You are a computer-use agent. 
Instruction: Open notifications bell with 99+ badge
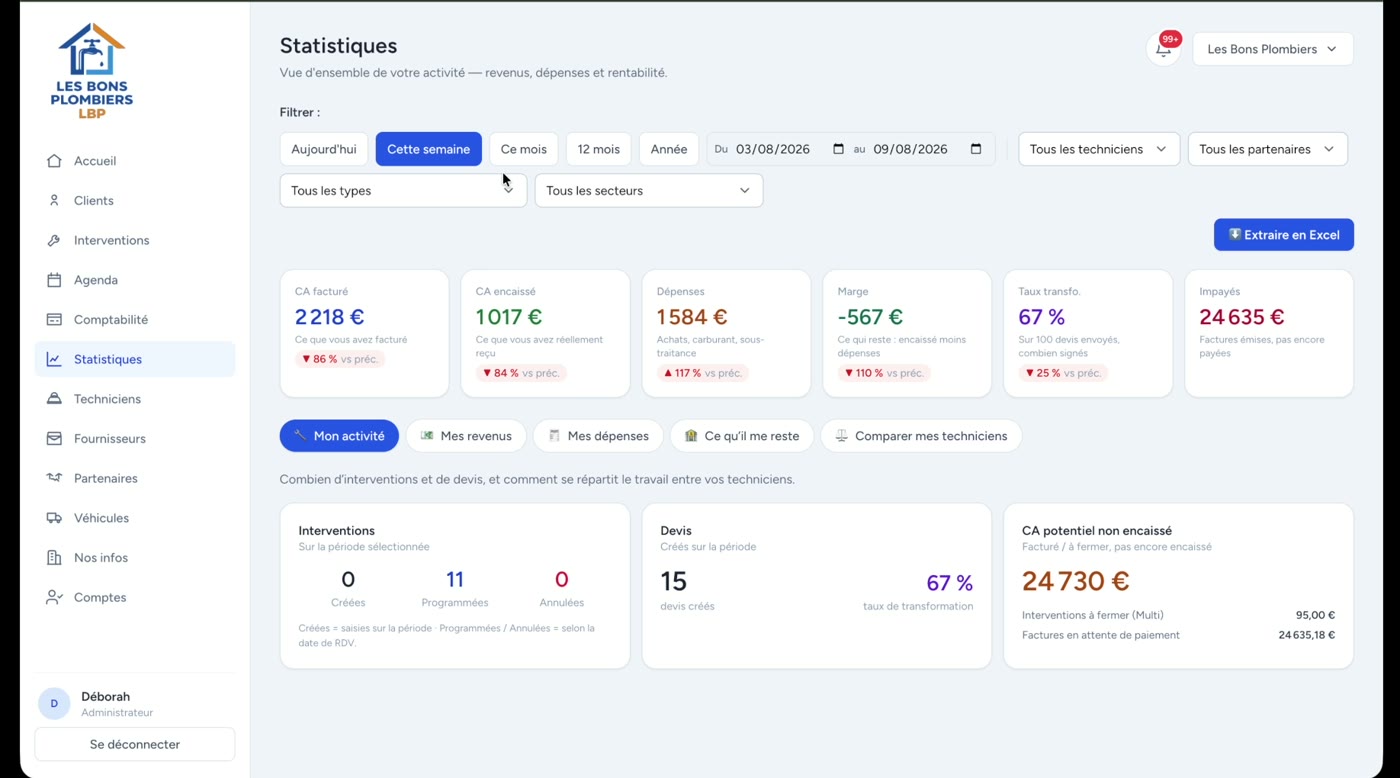[x=1163, y=49]
